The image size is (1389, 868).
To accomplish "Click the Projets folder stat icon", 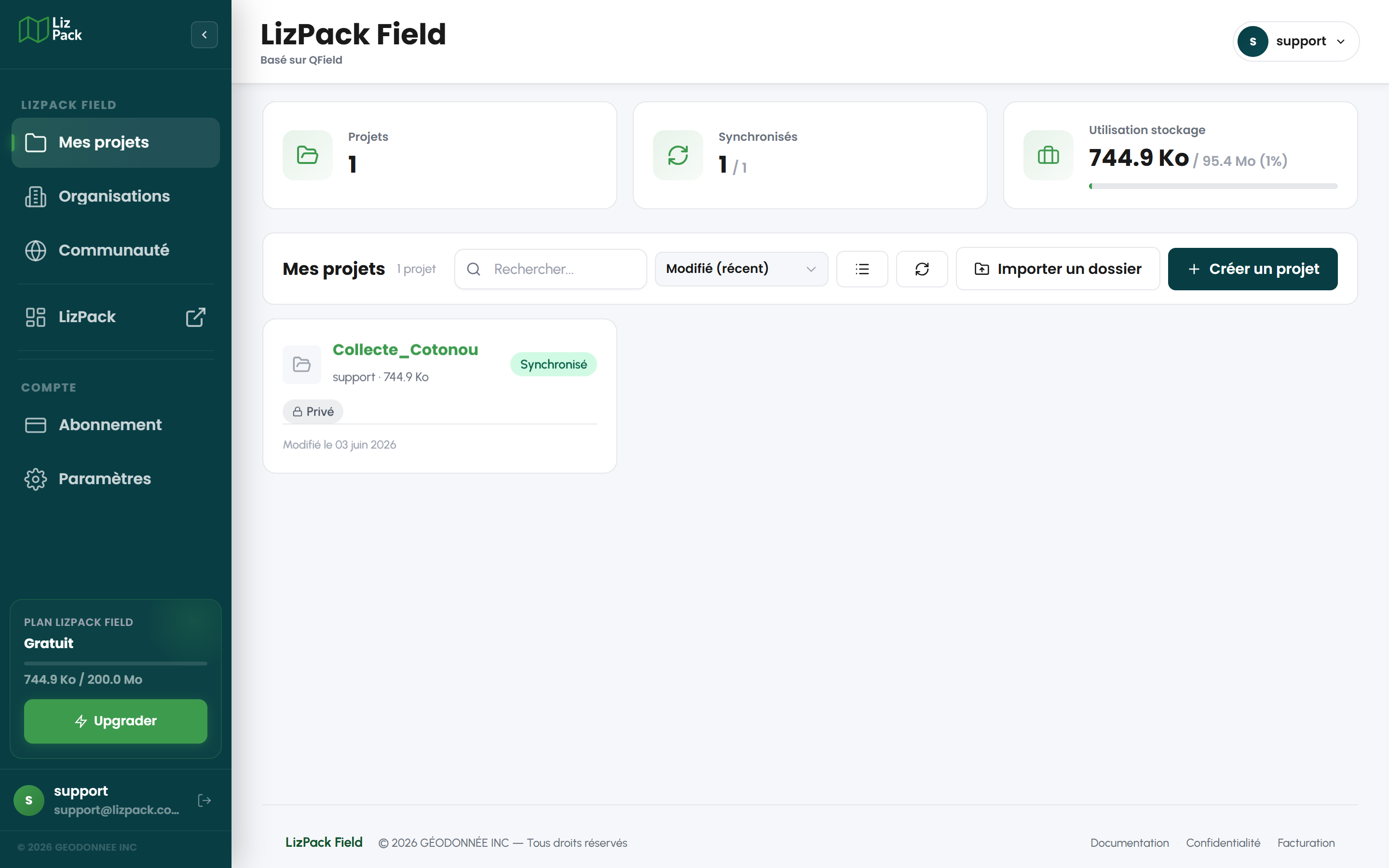I will click(x=308, y=155).
